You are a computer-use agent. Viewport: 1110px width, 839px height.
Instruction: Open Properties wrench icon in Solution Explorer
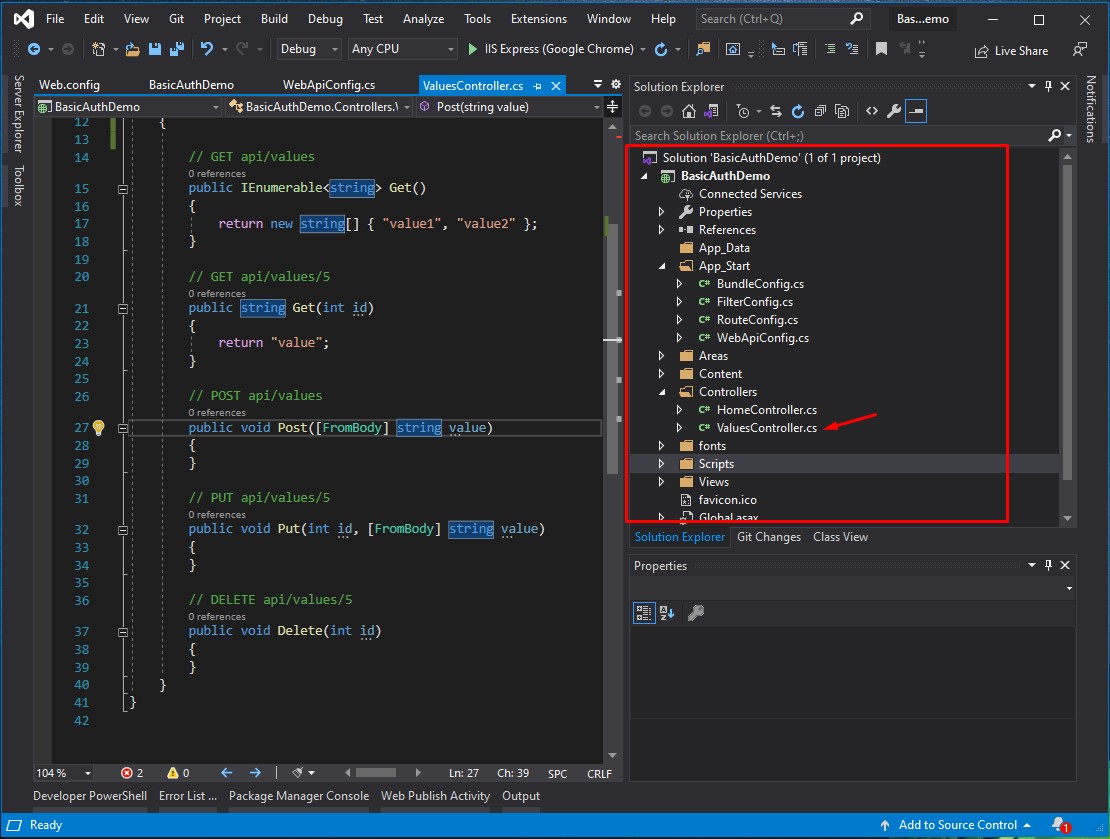(x=894, y=111)
